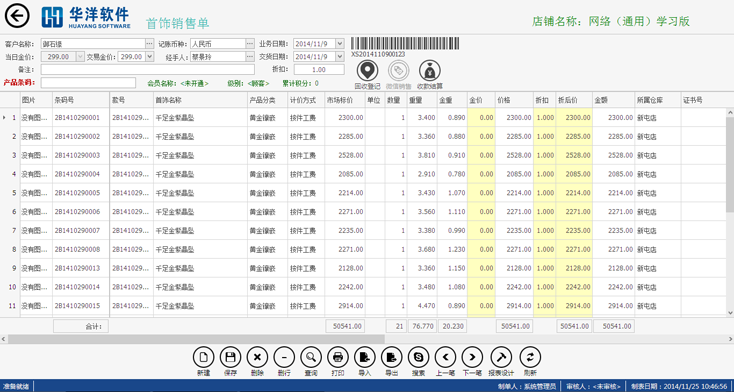This screenshot has height=392, width=734.
Task: Click the horizontal scrollbar right arrow
Action: (x=730, y=339)
